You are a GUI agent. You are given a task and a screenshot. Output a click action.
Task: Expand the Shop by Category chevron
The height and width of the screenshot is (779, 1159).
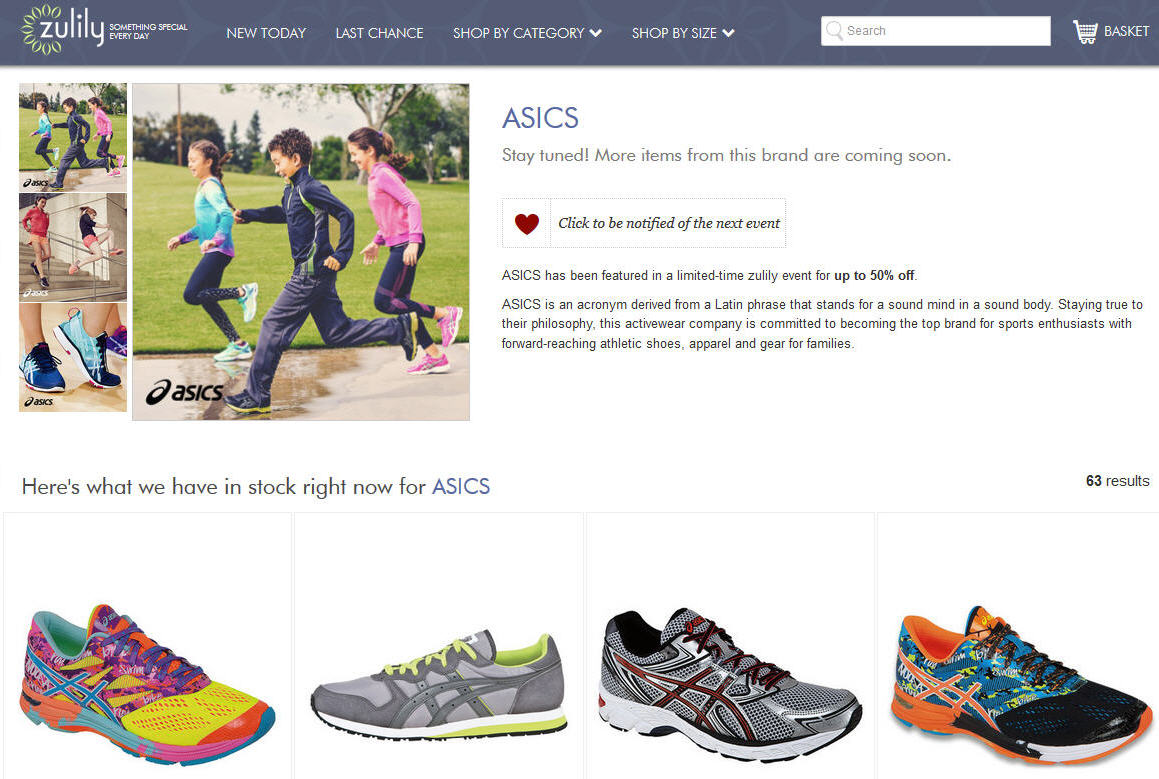596,33
